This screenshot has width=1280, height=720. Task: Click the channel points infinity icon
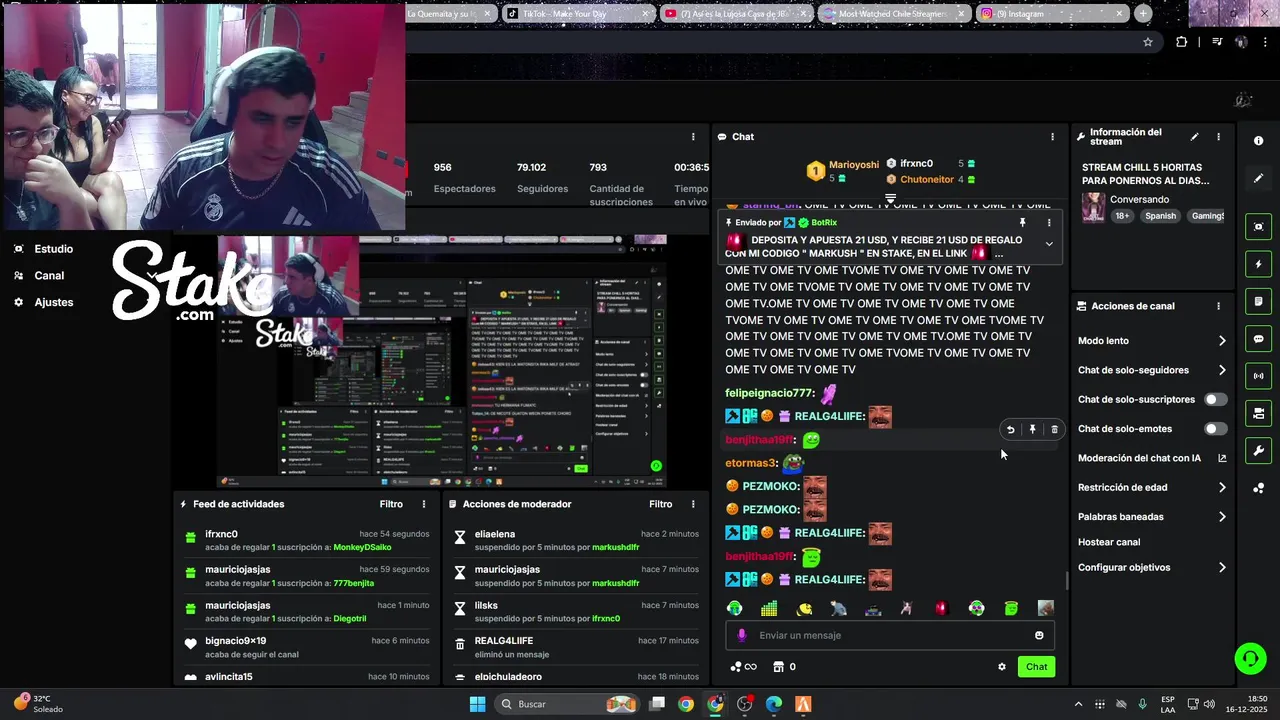pos(744,667)
